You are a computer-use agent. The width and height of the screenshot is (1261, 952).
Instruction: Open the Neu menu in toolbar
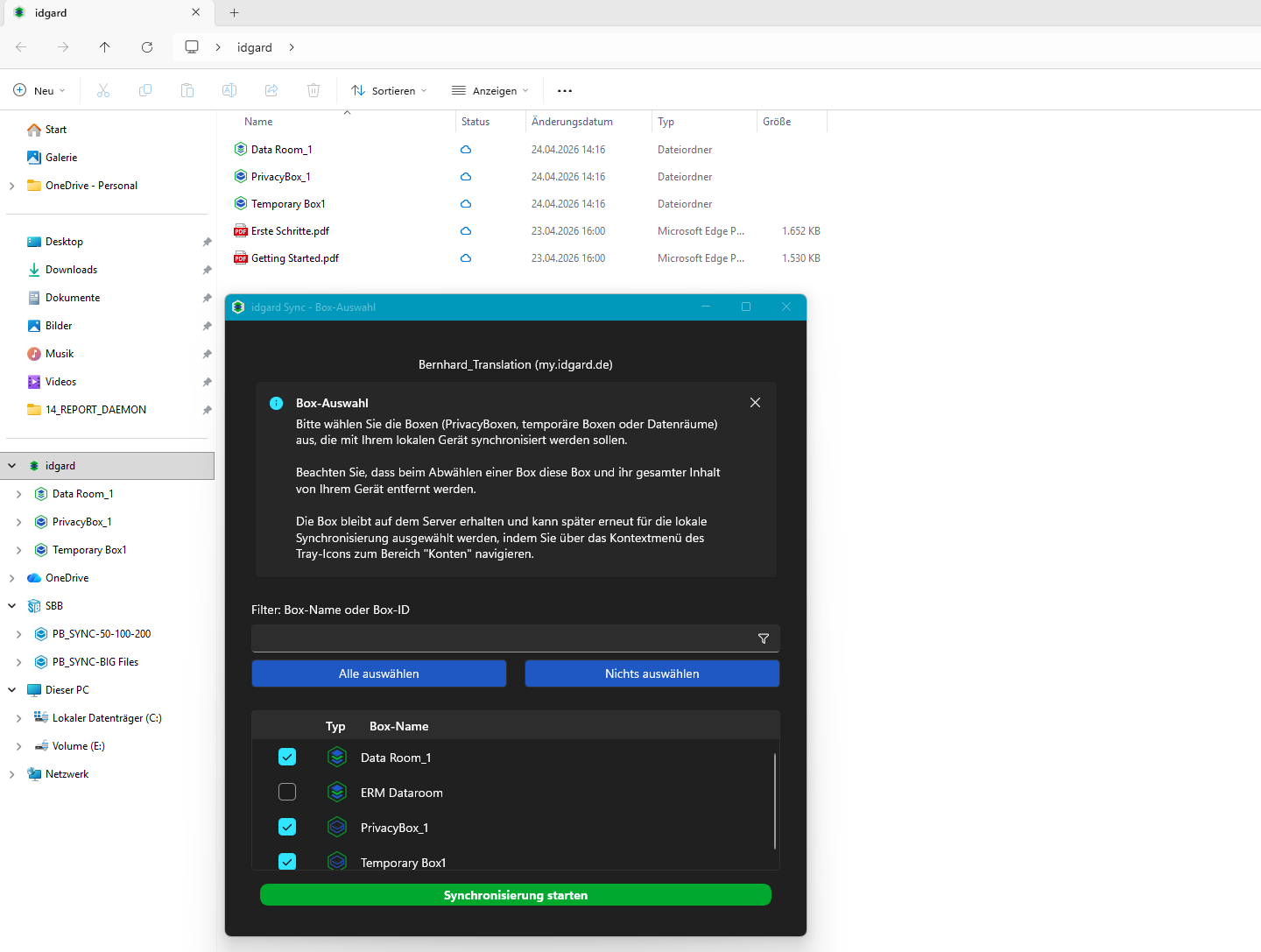point(39,90)
